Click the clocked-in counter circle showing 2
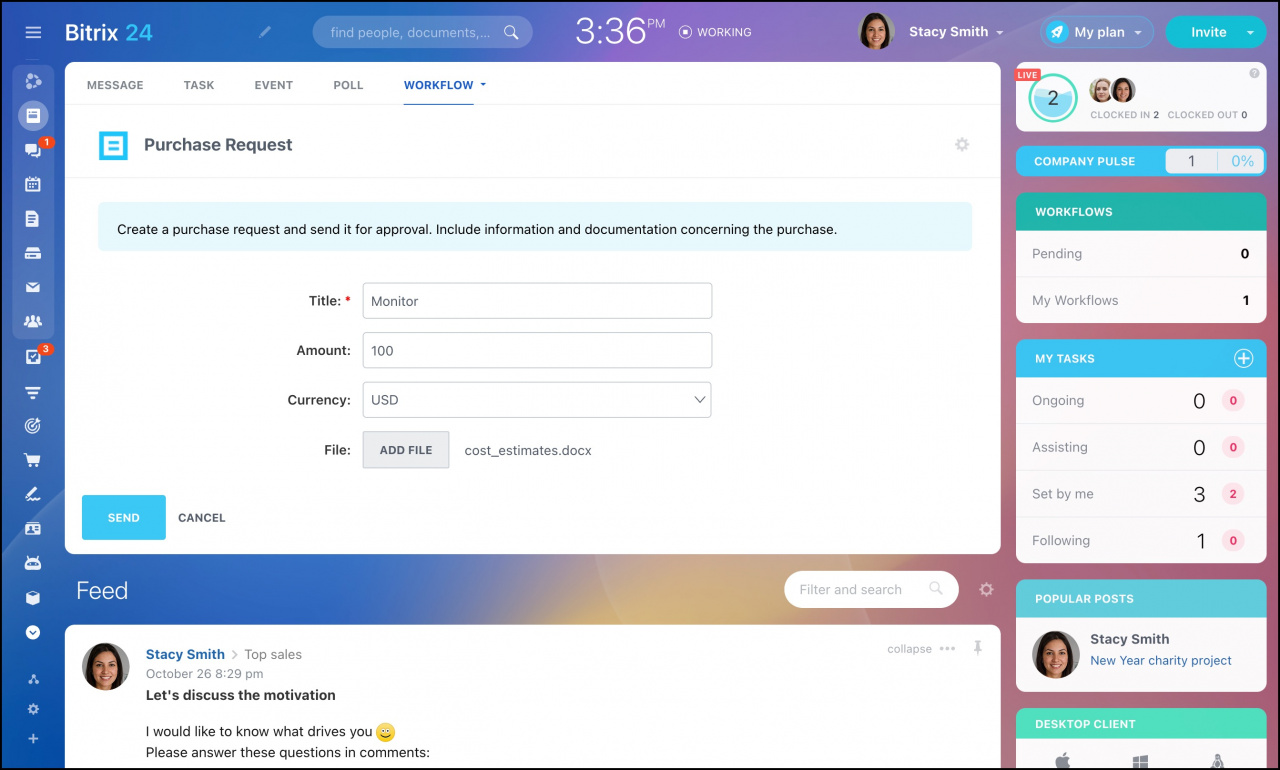Viewport: 1280px width, 770px height. pos(1053,98)
